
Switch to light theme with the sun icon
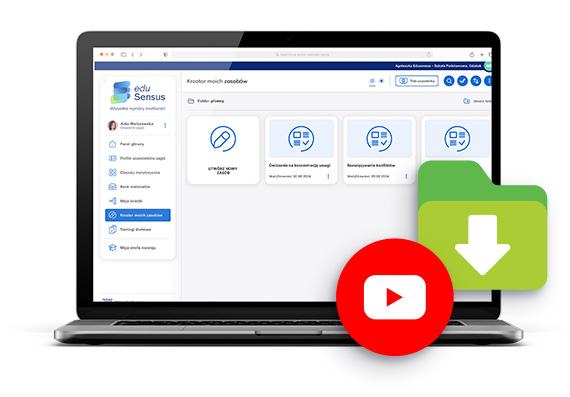pyautogui.click(x=372, y=81)
